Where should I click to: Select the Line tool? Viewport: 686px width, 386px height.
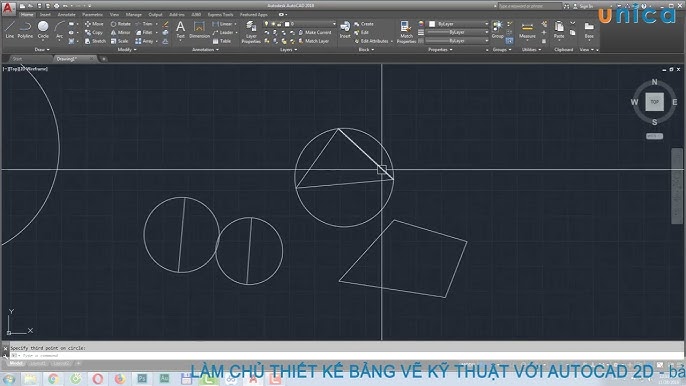[10, 30]
